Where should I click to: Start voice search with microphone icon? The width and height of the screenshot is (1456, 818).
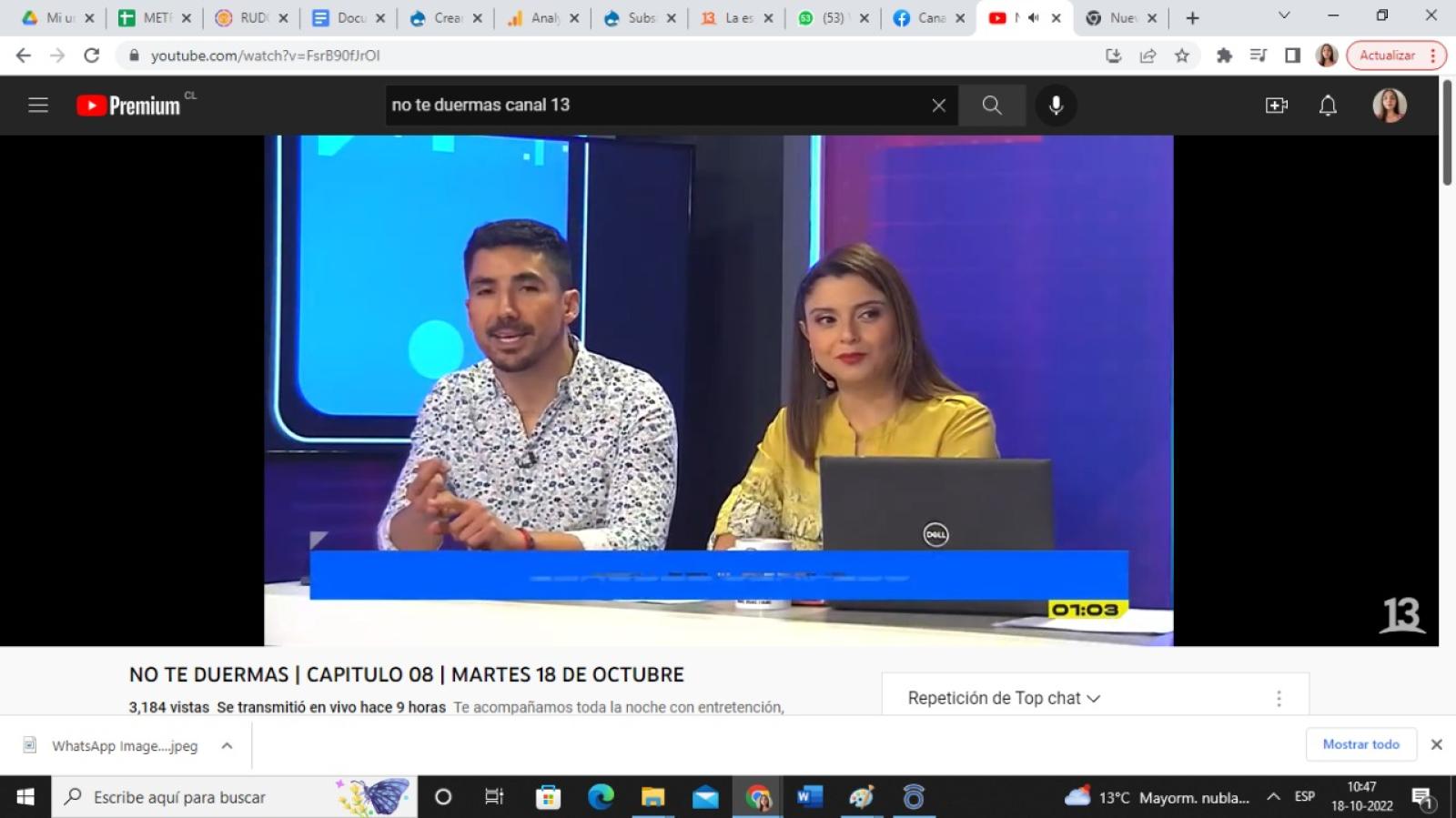[x=1056, y=106]
